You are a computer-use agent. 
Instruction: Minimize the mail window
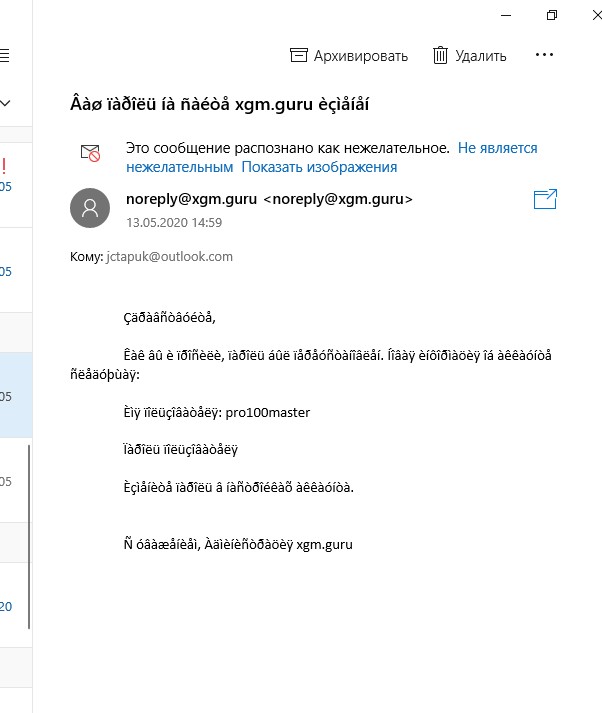pos(506,15)
